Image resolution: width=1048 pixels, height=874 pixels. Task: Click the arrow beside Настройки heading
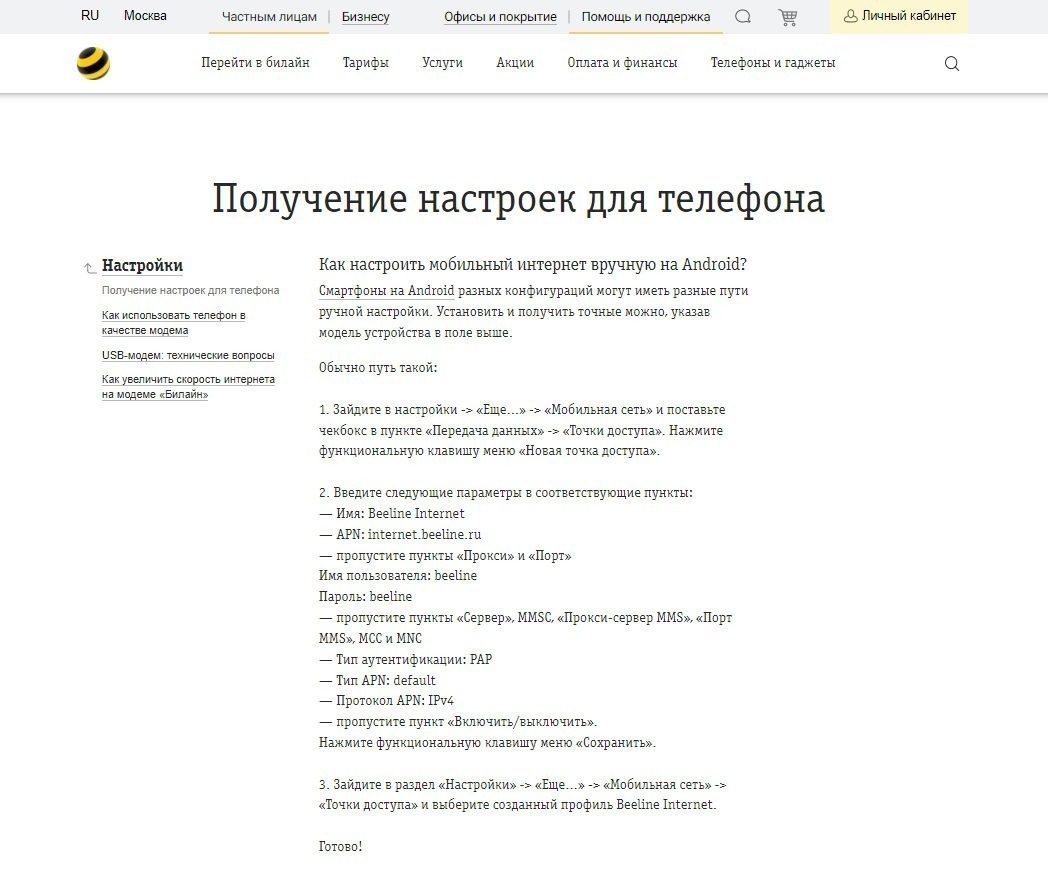tap(87, 268)
